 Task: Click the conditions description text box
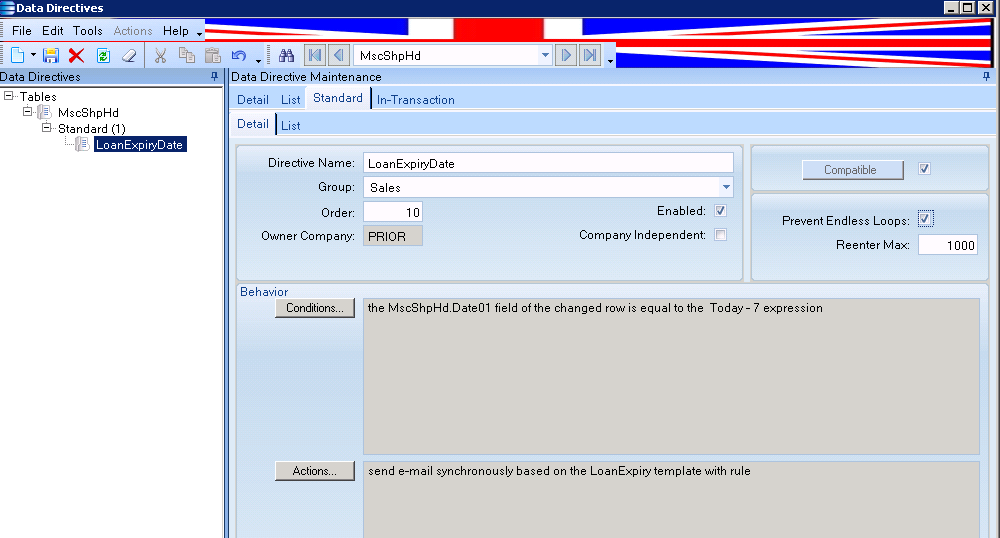click(x=672, y=376)
